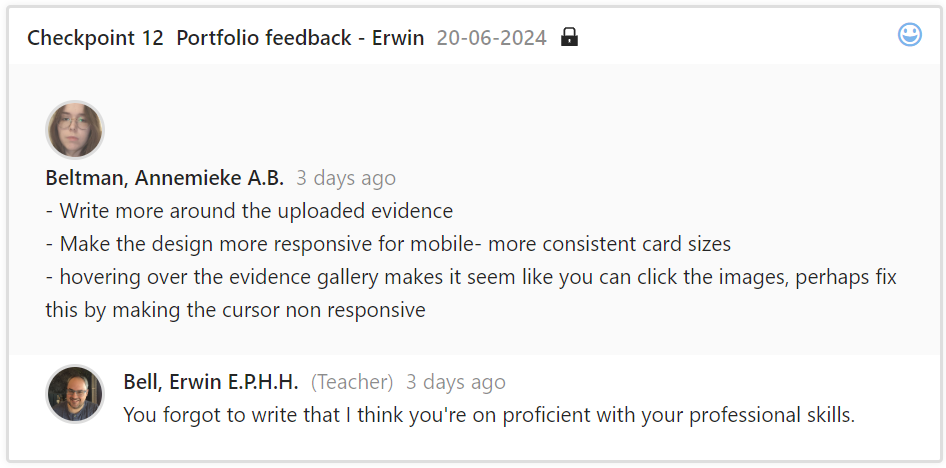Open the Portfolio feedback - Erwin title
The width and height of the screenshot is (946, 468).
pyautogui.click(x=300, y=38)
